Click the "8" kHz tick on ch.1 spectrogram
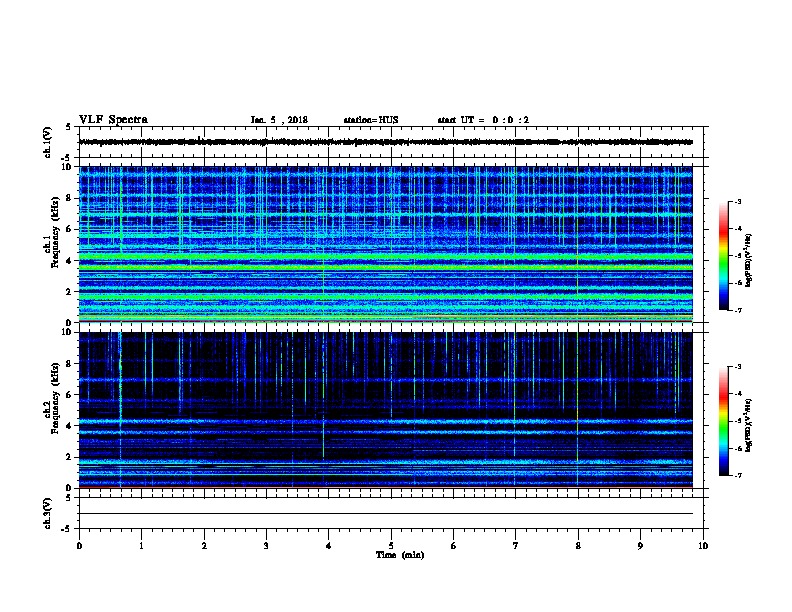792x612 pixels. (69, 198)
